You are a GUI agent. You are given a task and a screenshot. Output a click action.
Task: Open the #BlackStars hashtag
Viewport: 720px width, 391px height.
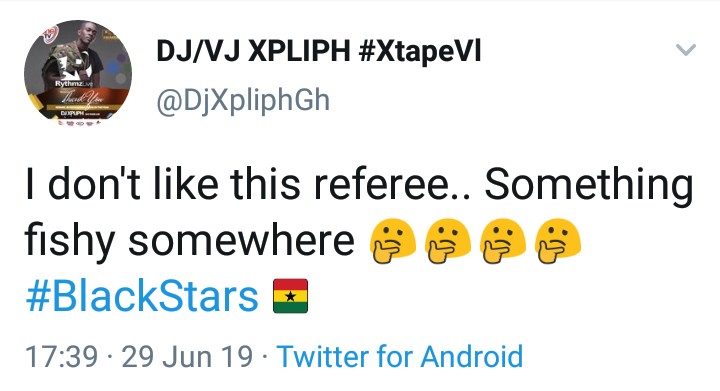(x=142, y=297)
